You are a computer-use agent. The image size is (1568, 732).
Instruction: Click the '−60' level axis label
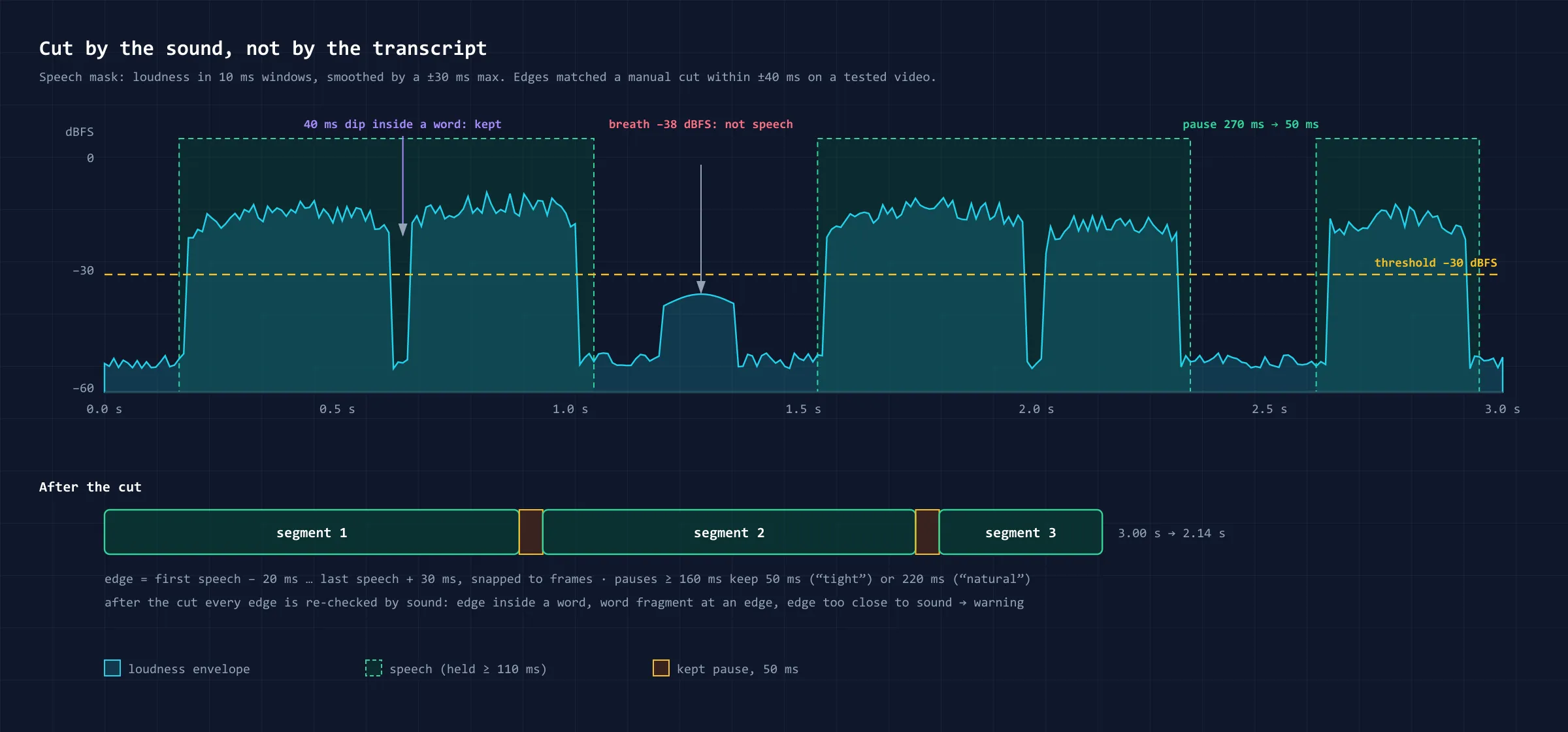(83, 388)
